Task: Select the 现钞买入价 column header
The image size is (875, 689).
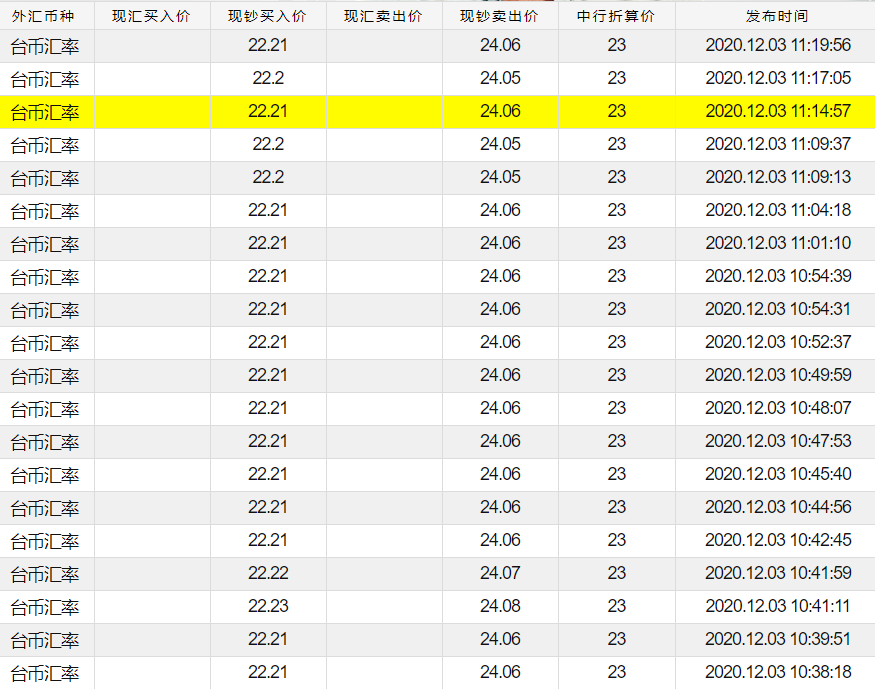Action: point(268,16)
